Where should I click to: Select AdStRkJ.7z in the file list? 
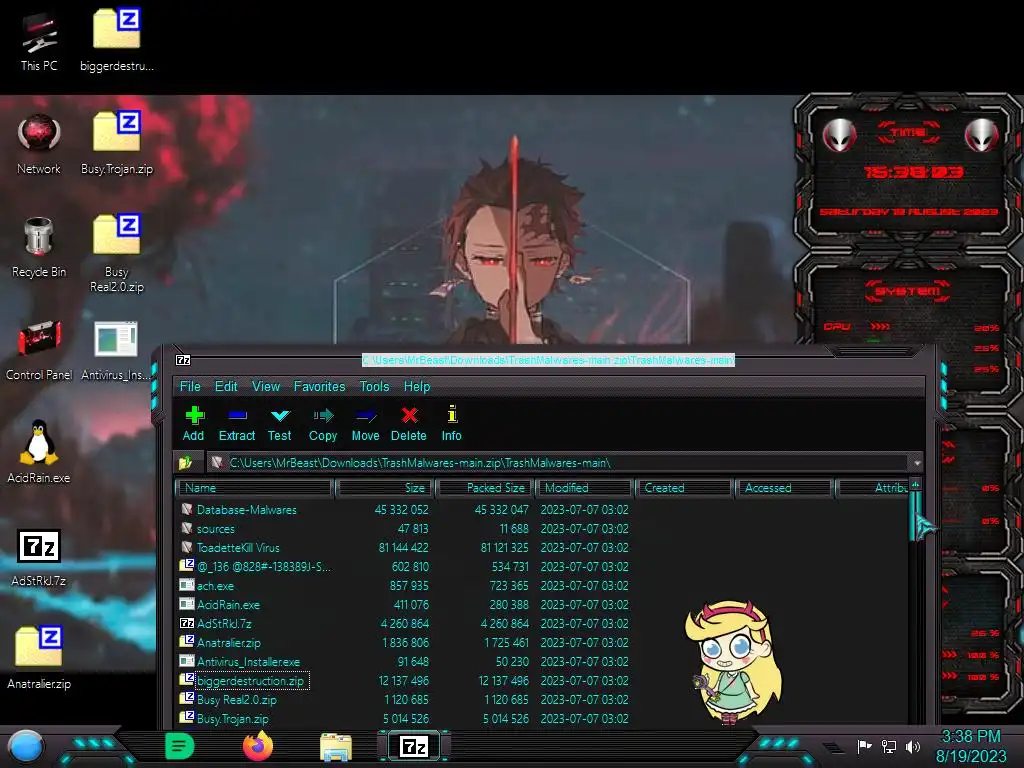(x=542, y=624)
